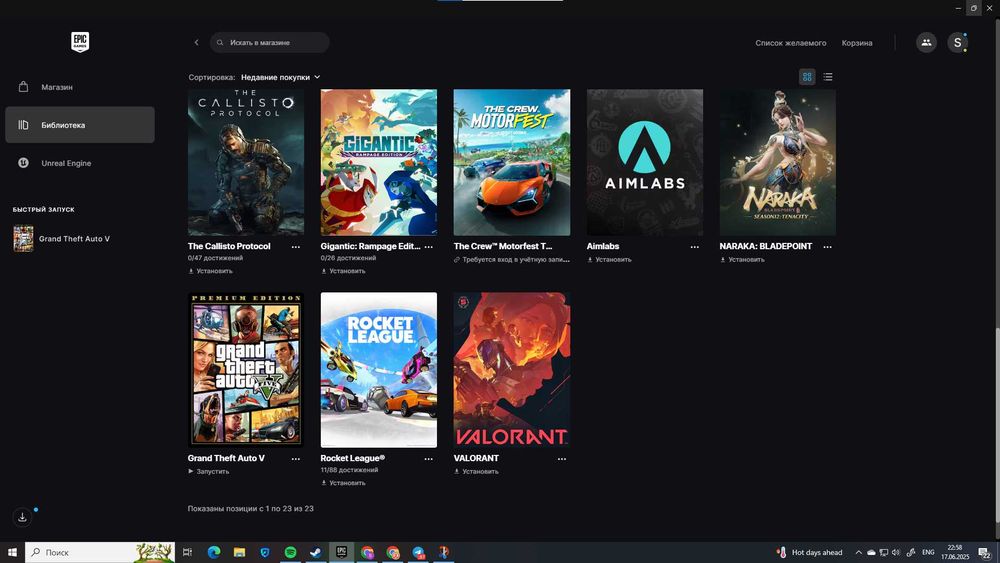Open The Crew Motorfest cover

(x=511, y=163)
